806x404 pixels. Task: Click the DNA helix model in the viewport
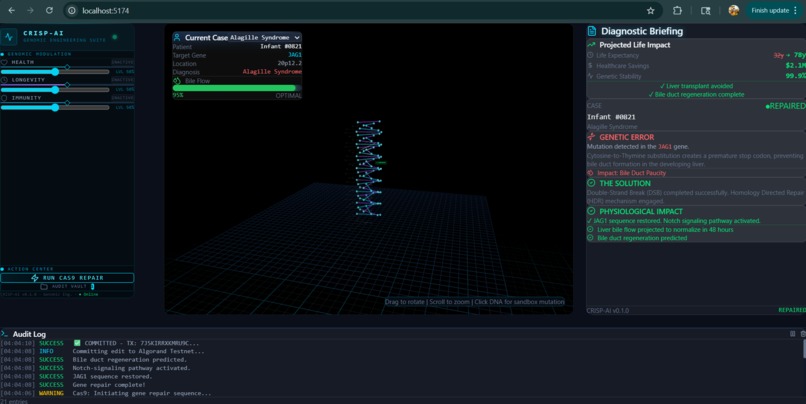pos(369,168)
